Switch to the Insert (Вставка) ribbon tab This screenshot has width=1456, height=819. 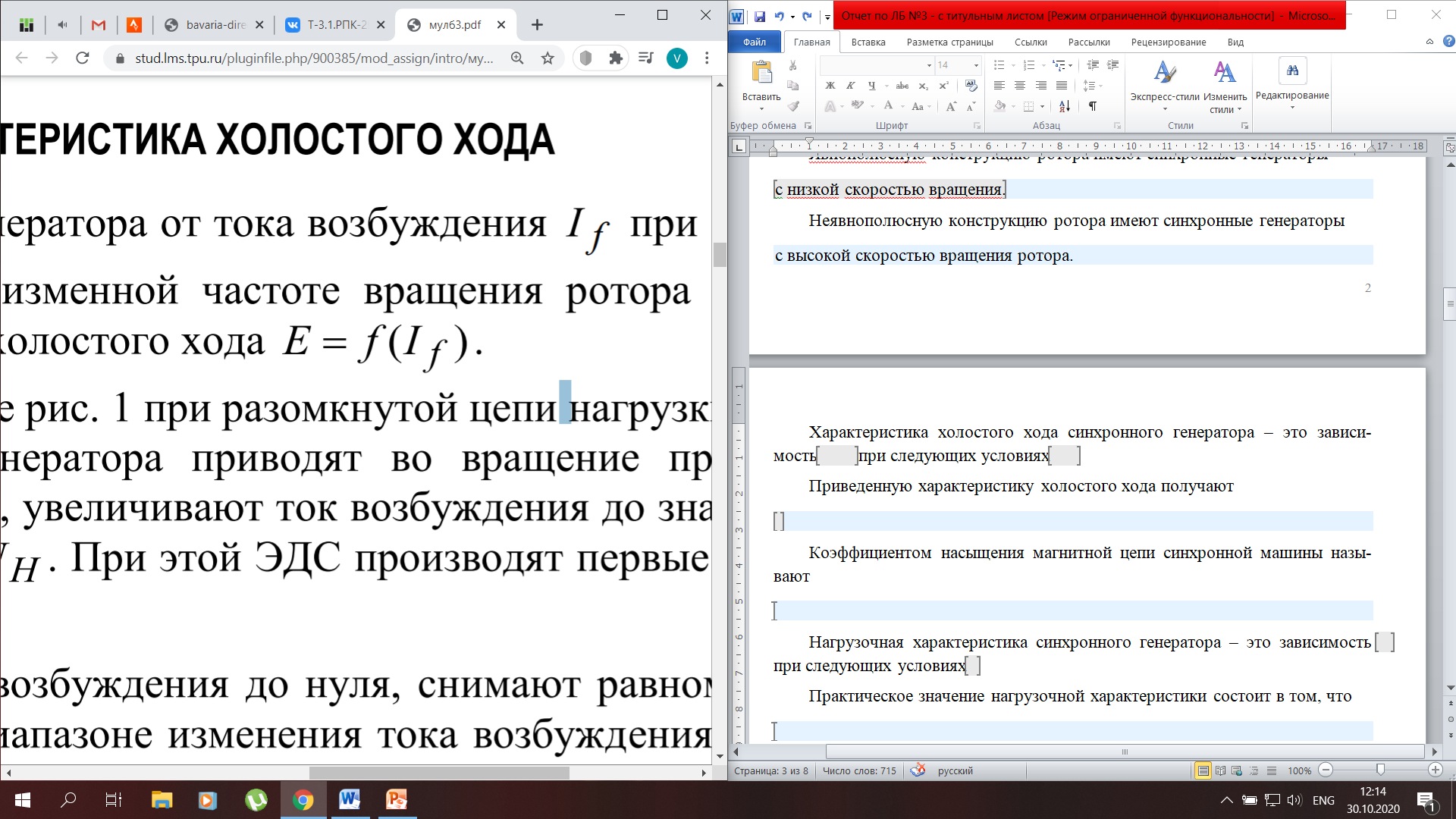pos(868,42)
